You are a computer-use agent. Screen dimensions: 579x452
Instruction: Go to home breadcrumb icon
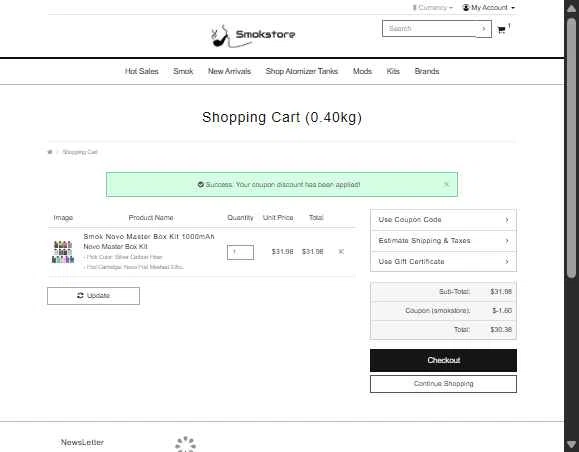pyautogui.click(x=50, y=152)
